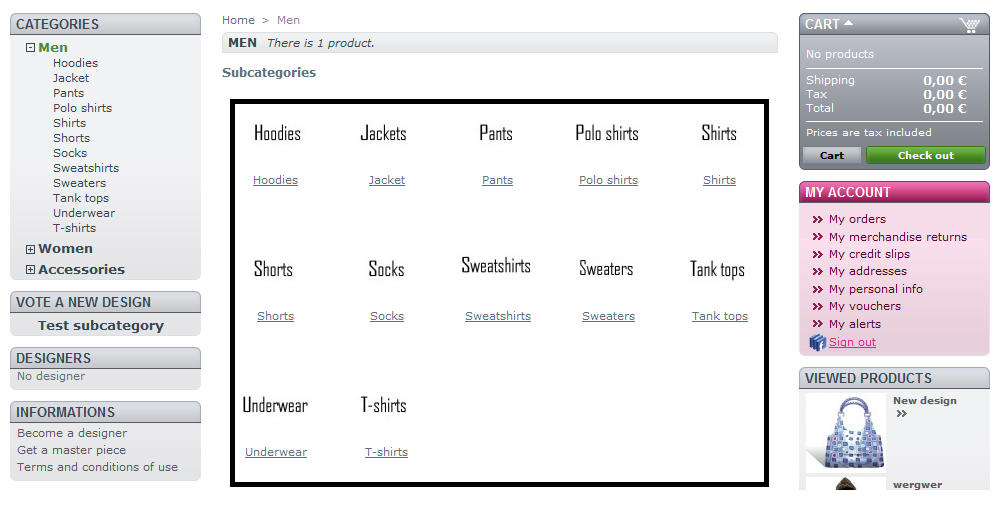Screen dimensions: 1007x517
Task: Click the Hoodies subcategory title image
Action: 277,134
